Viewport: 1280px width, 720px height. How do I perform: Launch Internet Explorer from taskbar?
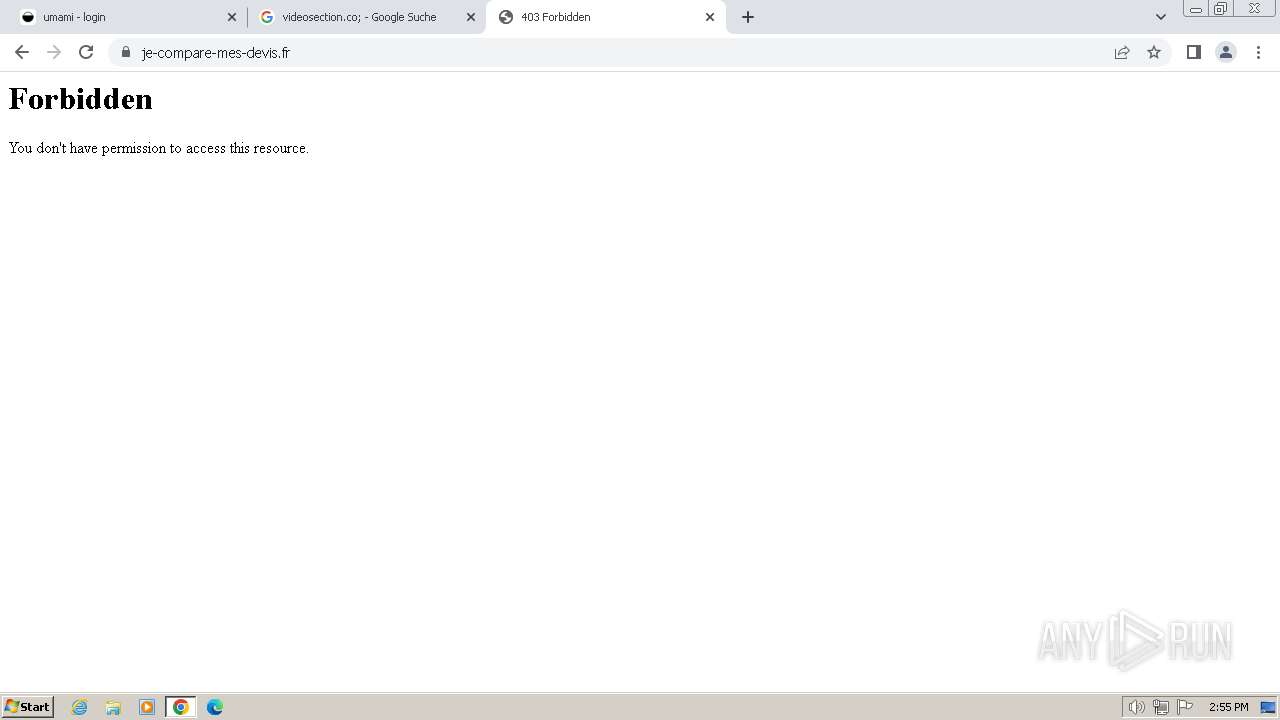80,707
